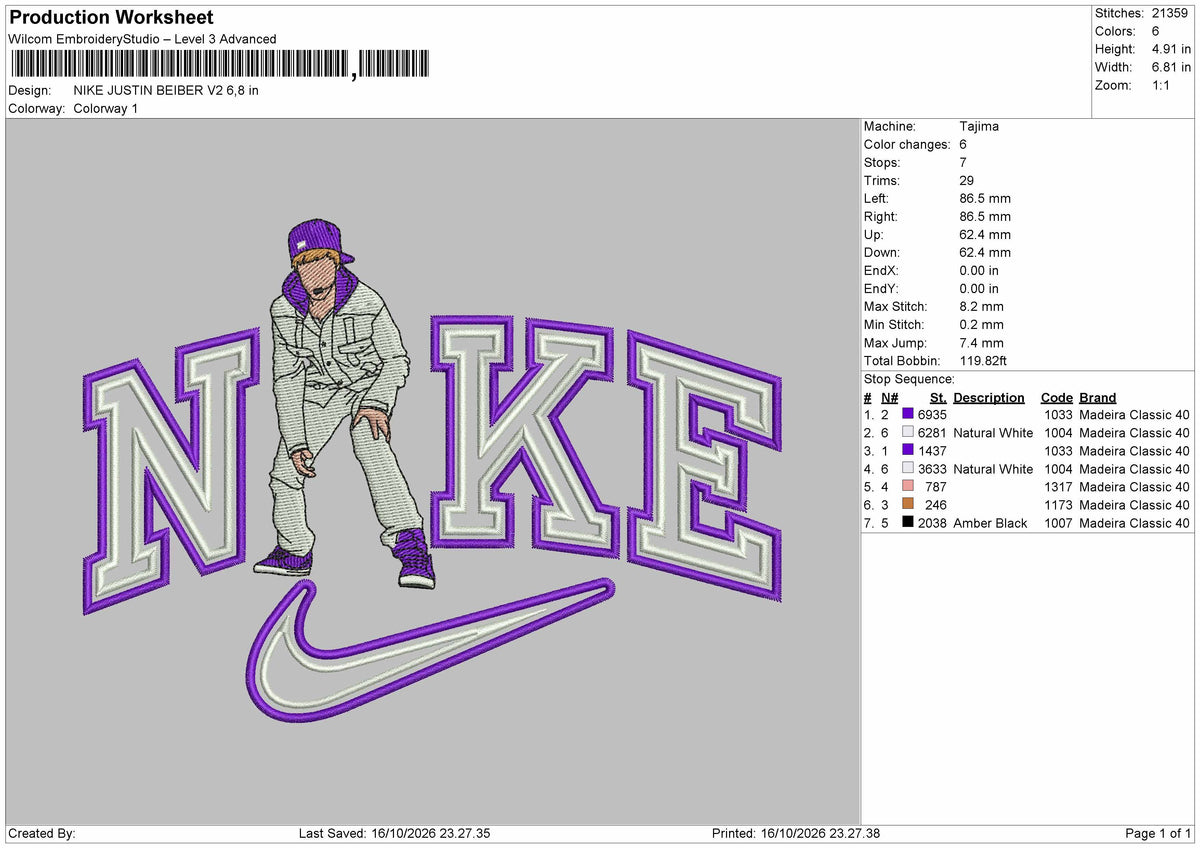Click the "Stop Sequence:" heading
Viewport: 1200px width, 848px height.
[x=909, y=379]
